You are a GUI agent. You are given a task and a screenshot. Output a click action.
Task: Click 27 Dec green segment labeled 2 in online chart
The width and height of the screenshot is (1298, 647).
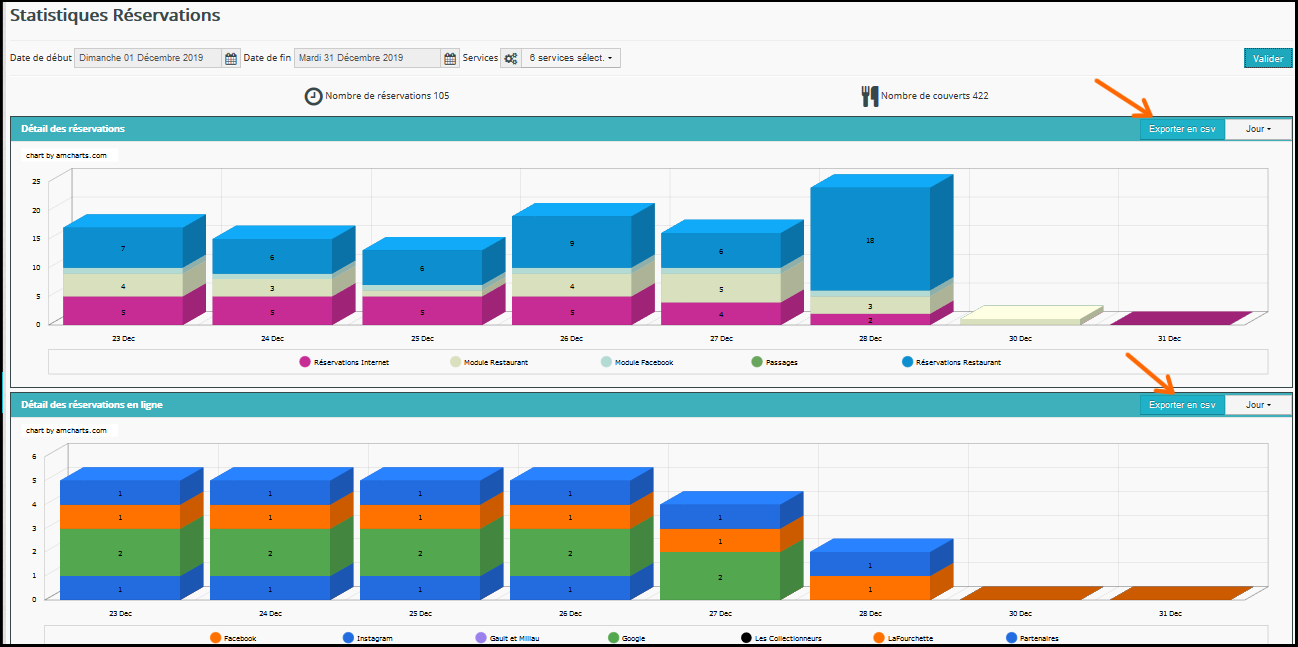[721, 576]
